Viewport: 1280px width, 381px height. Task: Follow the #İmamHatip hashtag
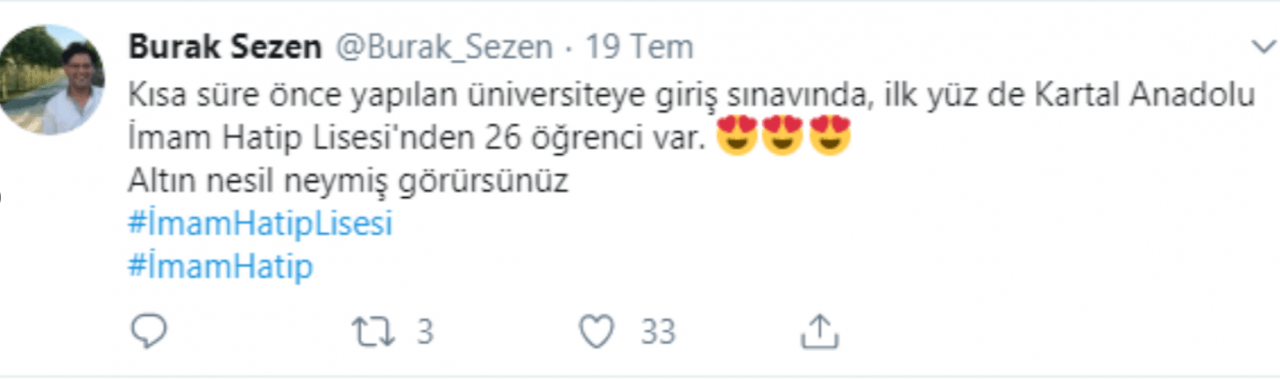coord(221,267)
